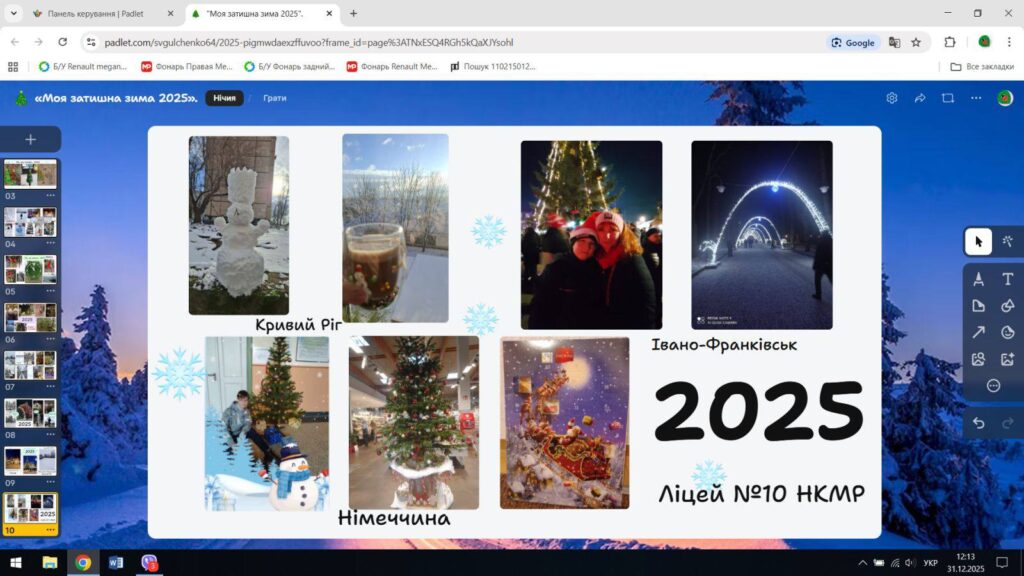Switch to the Грати mode
Screen dimensions: 1024x576
point(274,98)
